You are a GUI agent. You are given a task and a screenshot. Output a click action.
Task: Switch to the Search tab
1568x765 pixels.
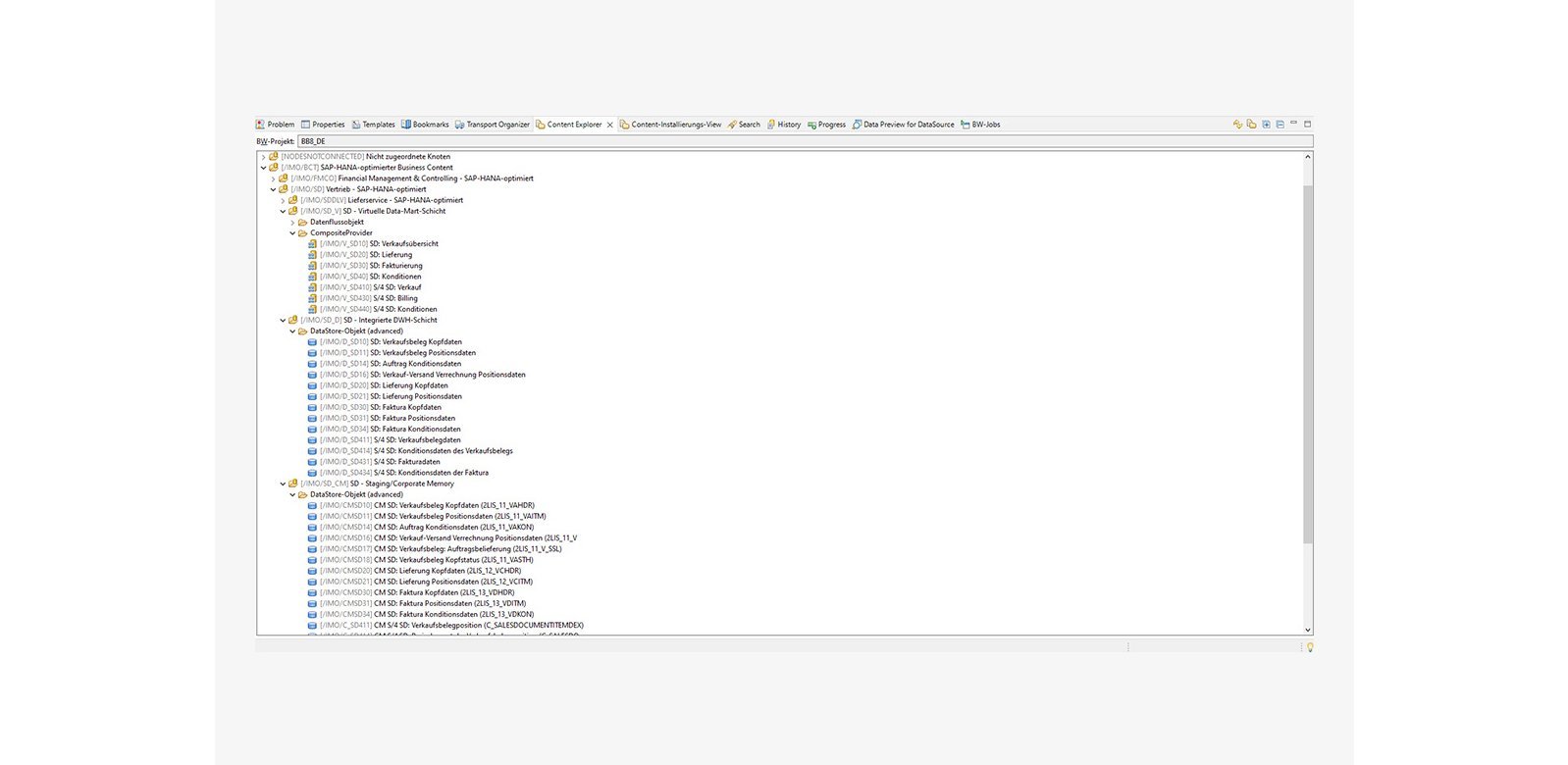pos(744,125)
